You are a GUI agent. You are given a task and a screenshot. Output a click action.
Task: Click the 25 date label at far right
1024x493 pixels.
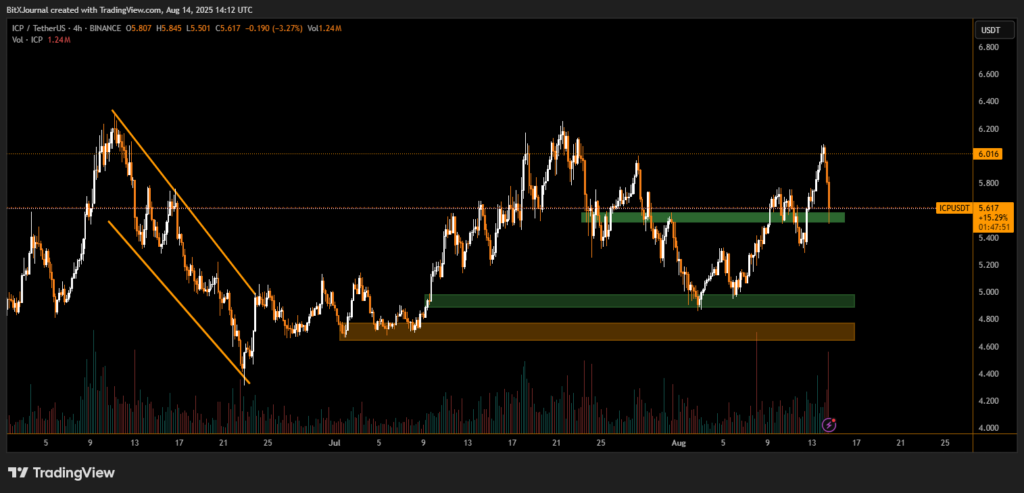click(x=946, y=440)
